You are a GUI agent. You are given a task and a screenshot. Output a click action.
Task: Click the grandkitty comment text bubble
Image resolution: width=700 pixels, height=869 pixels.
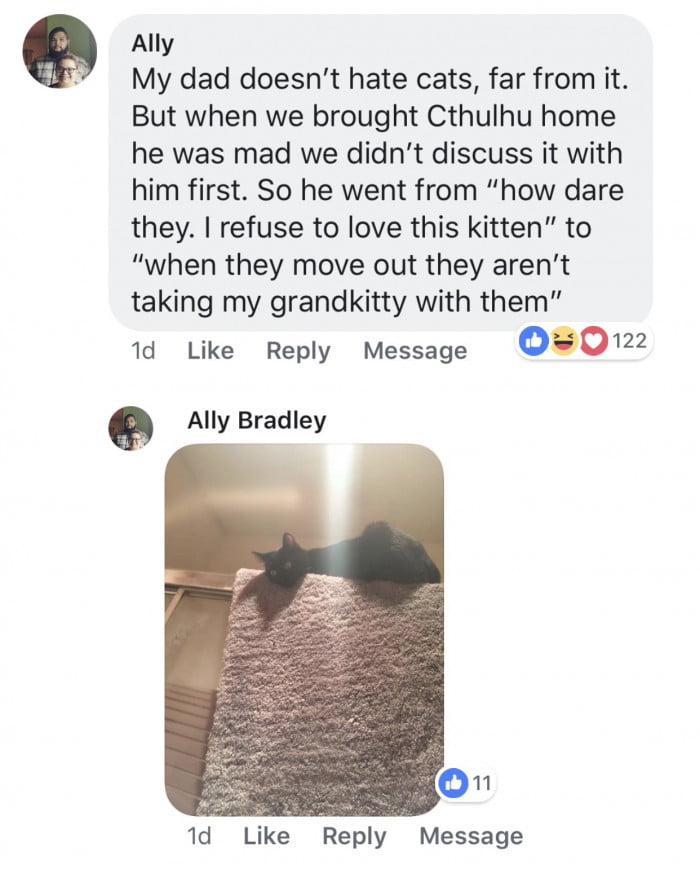coord(380,172)
